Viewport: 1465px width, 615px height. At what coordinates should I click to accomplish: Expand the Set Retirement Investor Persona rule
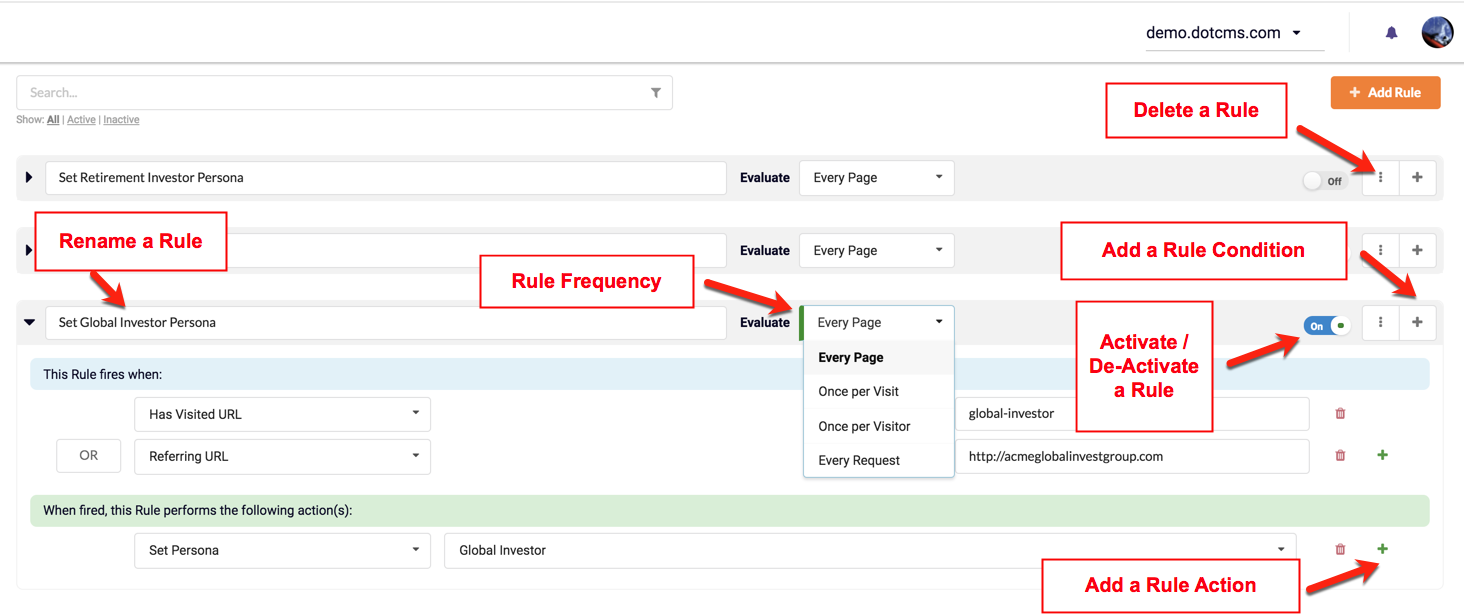(x=29, y=178)
